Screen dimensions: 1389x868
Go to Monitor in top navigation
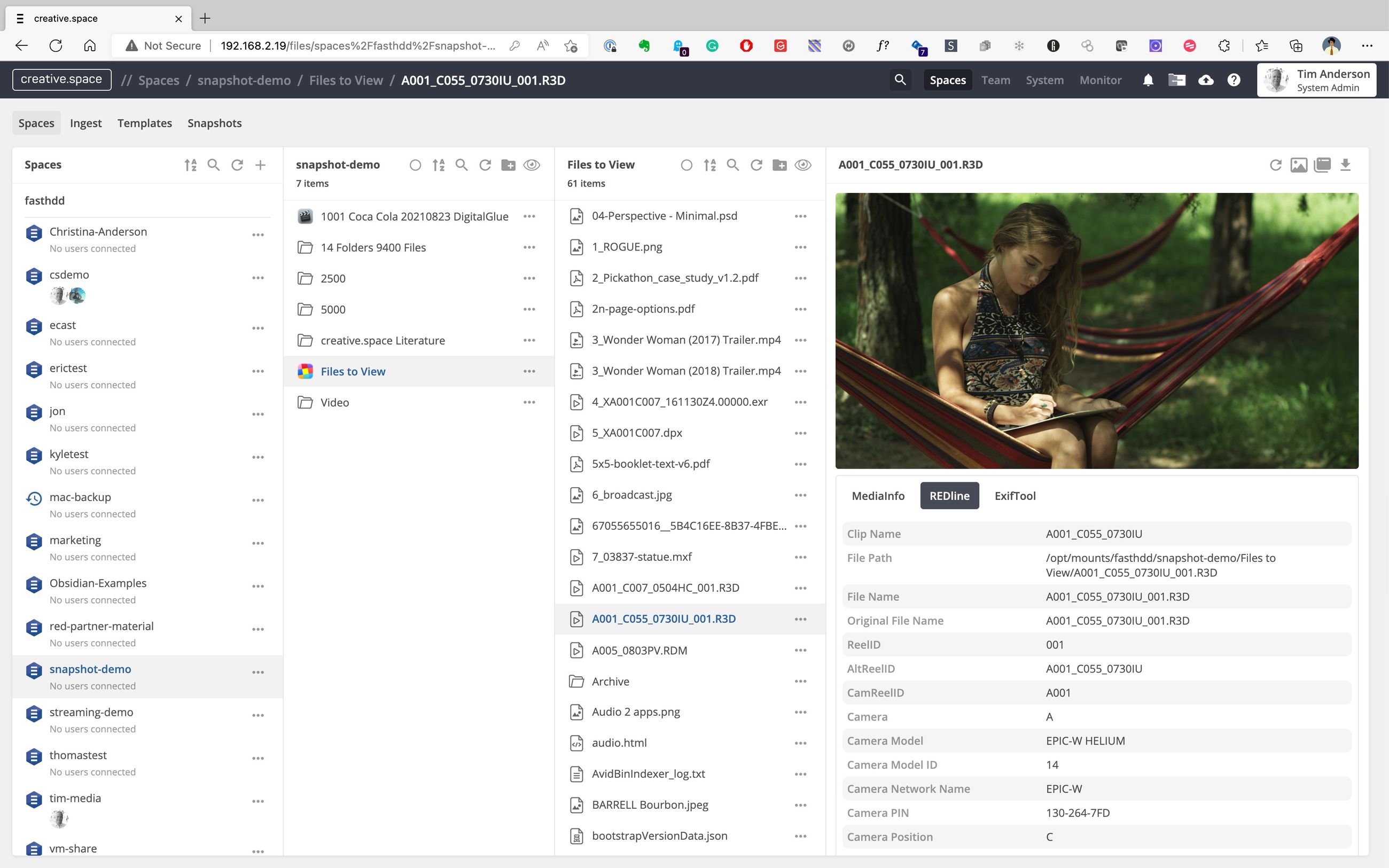[x=1100, y=80]
